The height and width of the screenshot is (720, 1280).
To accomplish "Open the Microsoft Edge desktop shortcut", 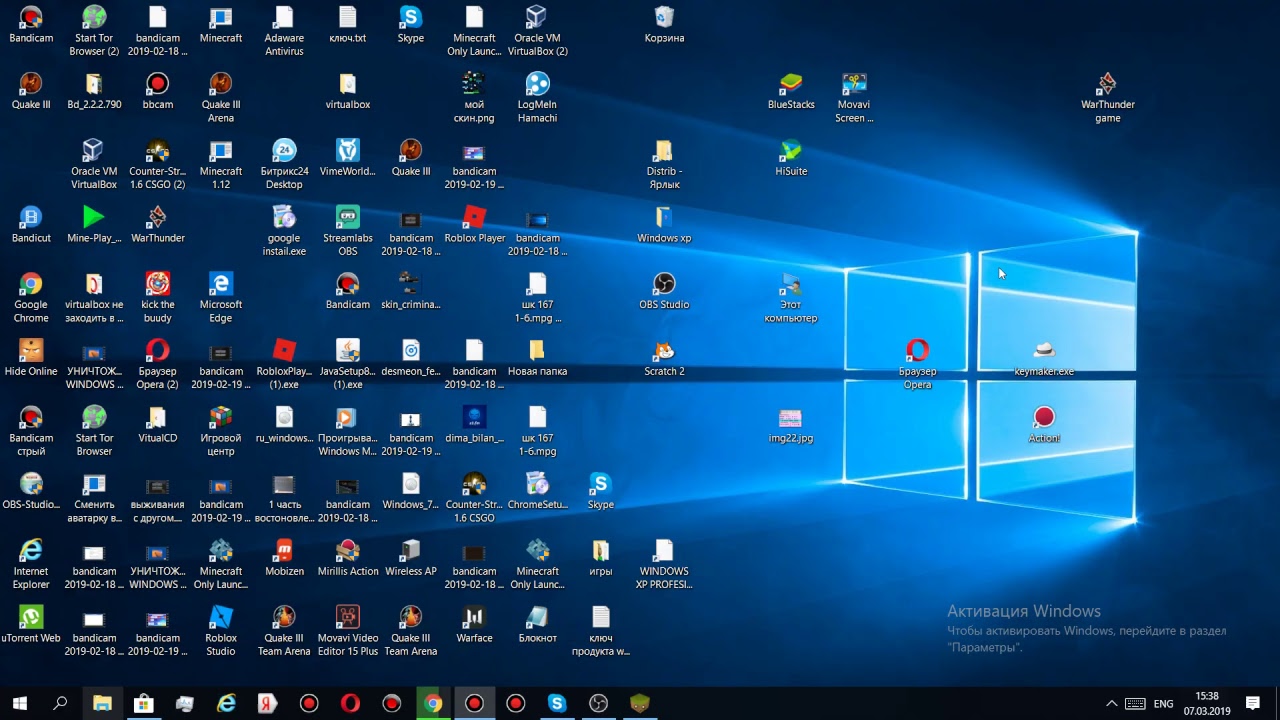I will 221,298.
